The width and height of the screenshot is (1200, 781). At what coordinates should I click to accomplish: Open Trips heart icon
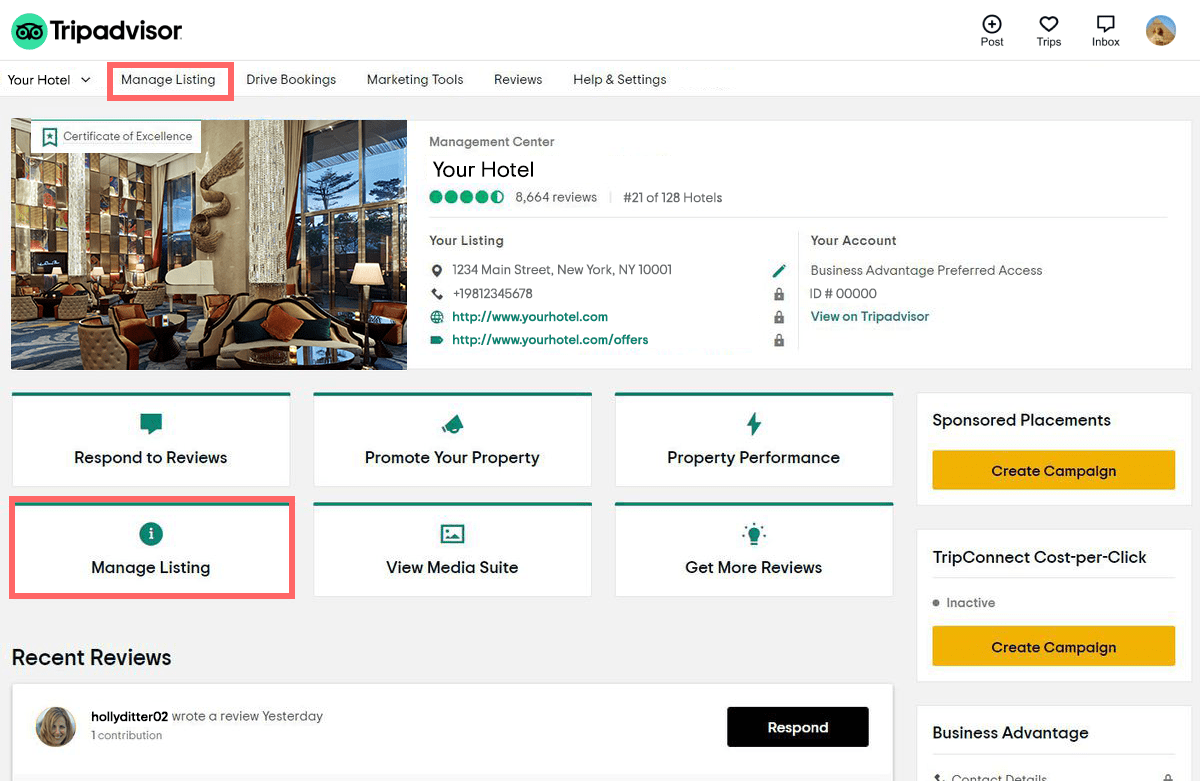1049,24
